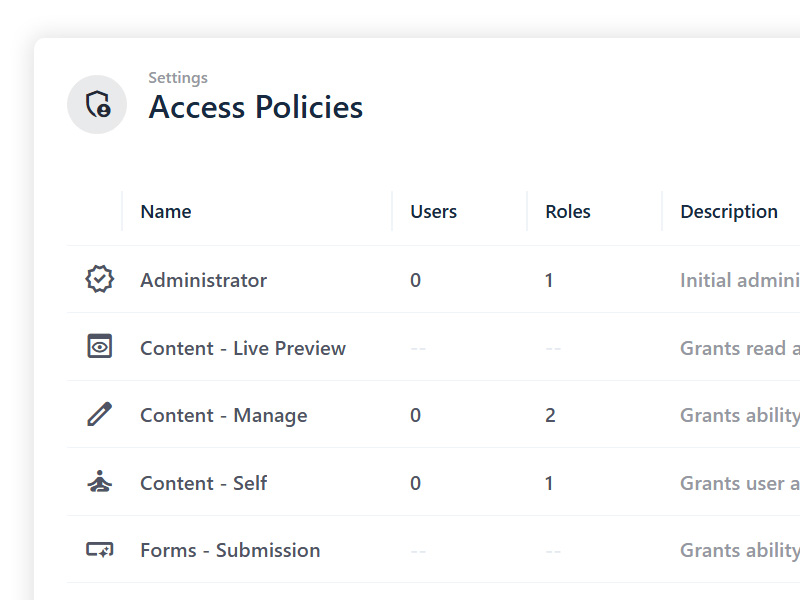Click the Settings breadcrumb link
800x600 pixels.
pos(178,78)
